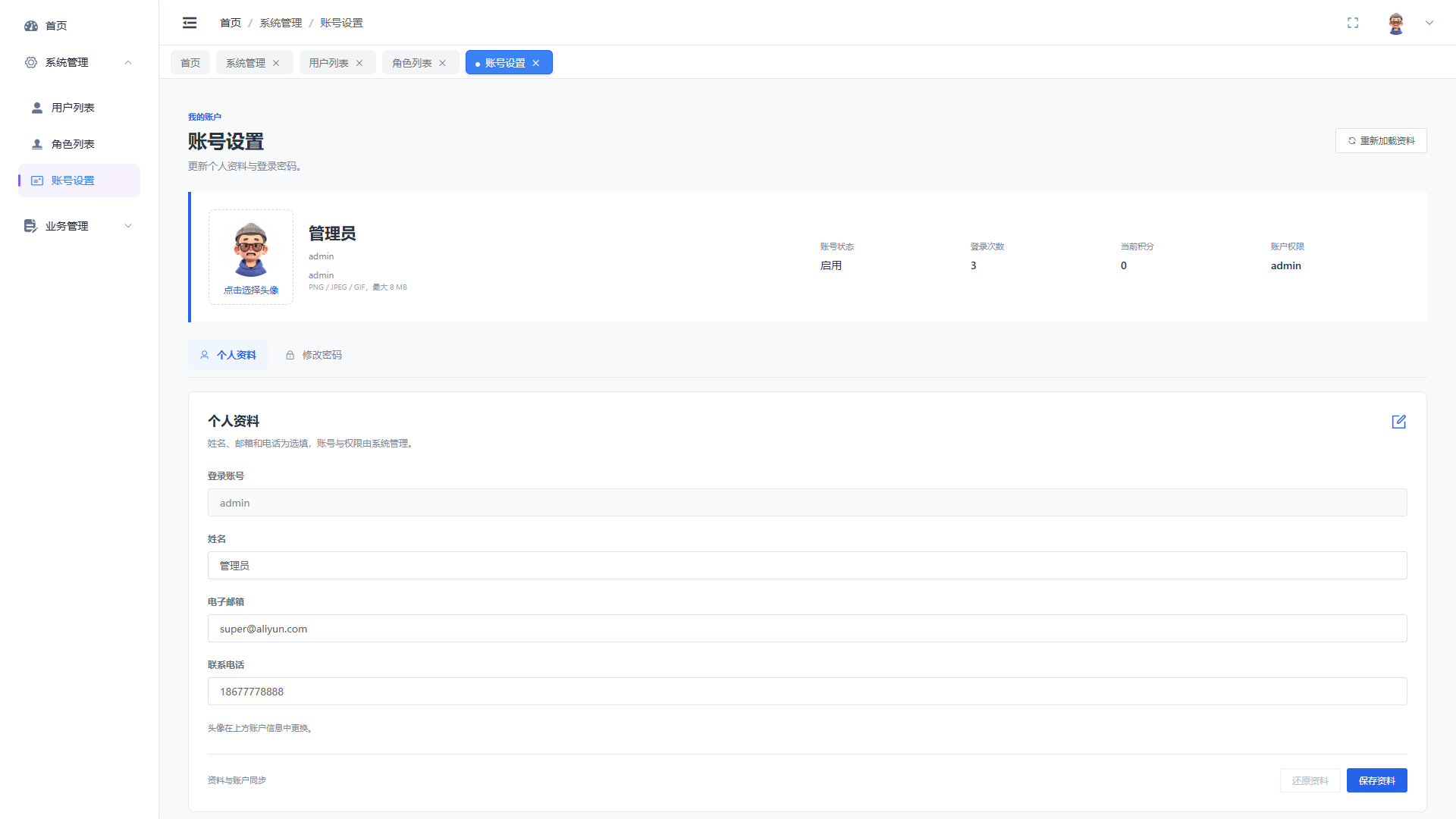Collapse the 系统管理 sidebar group chevron
This screenshot has height=819, width=1456.
coord(128,62)
